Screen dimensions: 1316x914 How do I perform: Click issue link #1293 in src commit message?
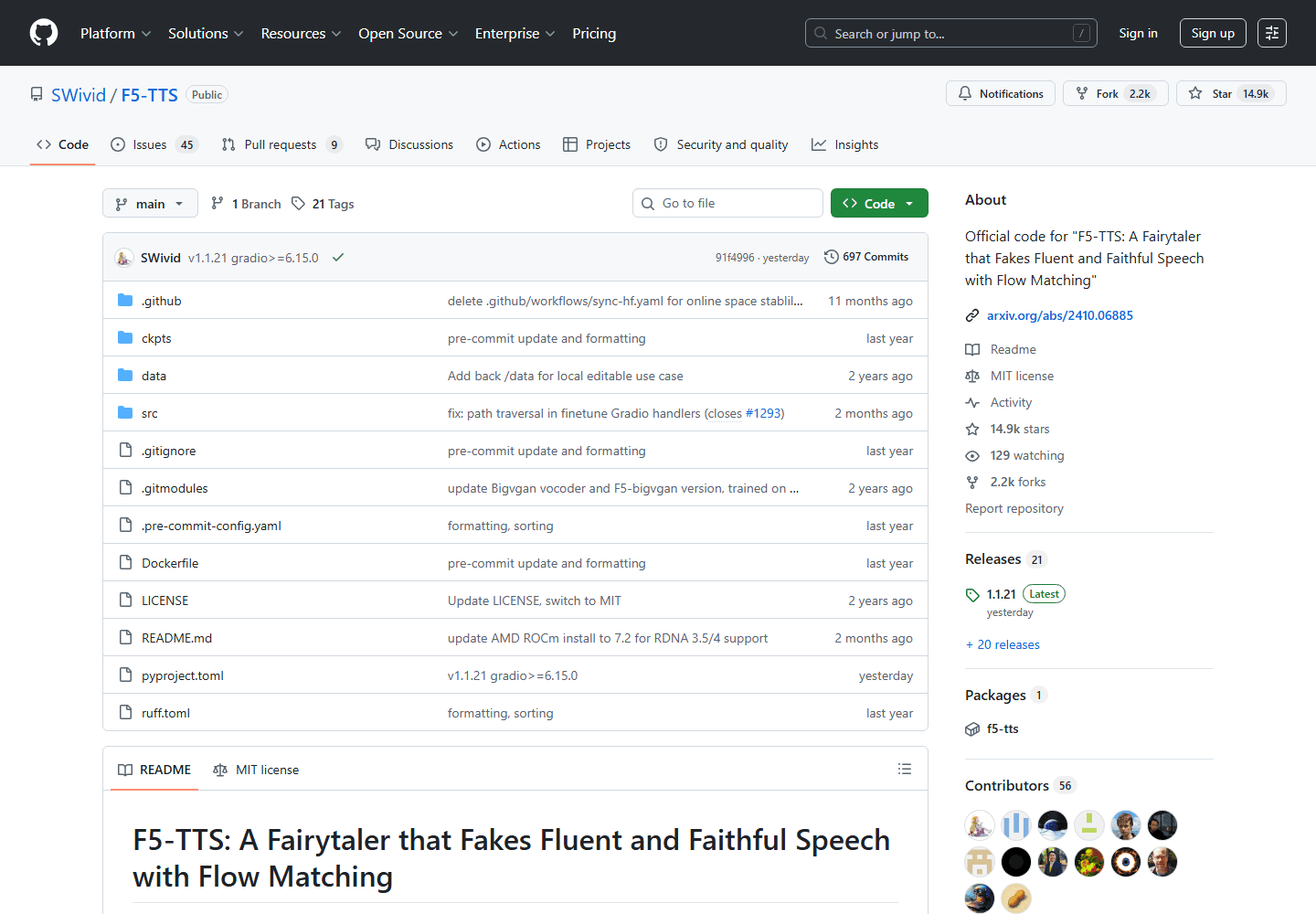click(763, 413)
